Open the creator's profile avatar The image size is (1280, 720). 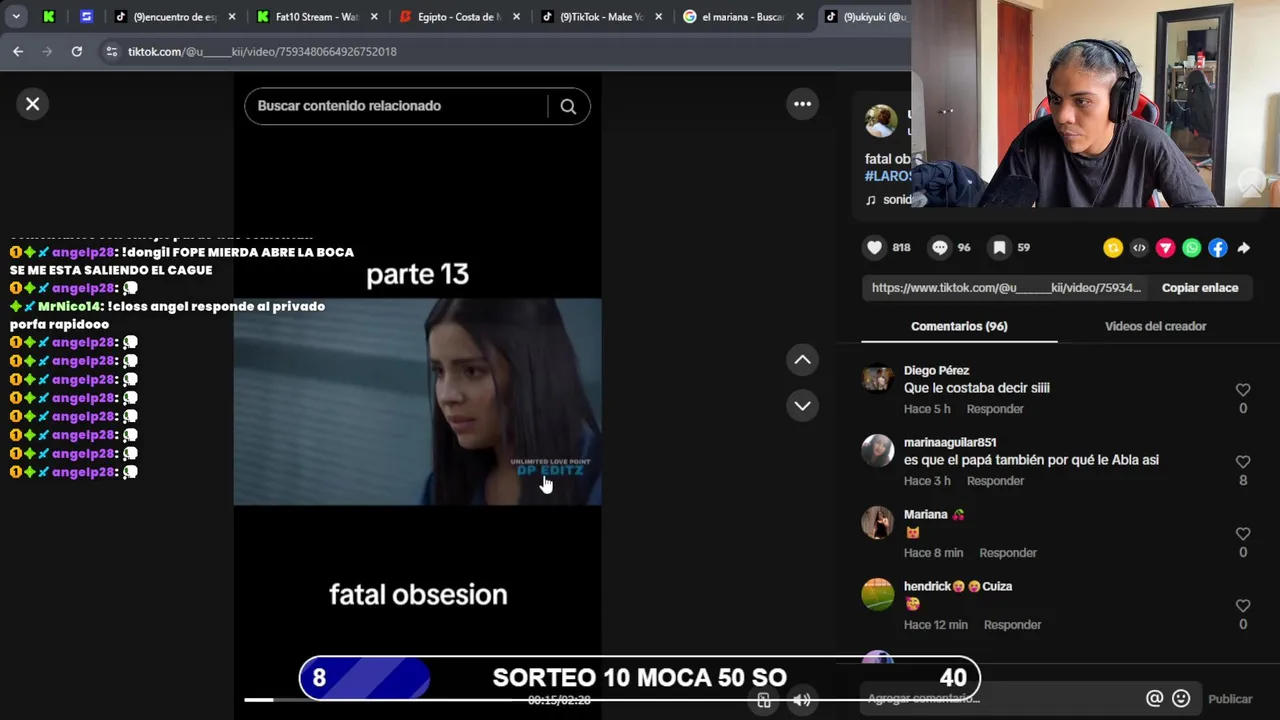coord(881,121)
